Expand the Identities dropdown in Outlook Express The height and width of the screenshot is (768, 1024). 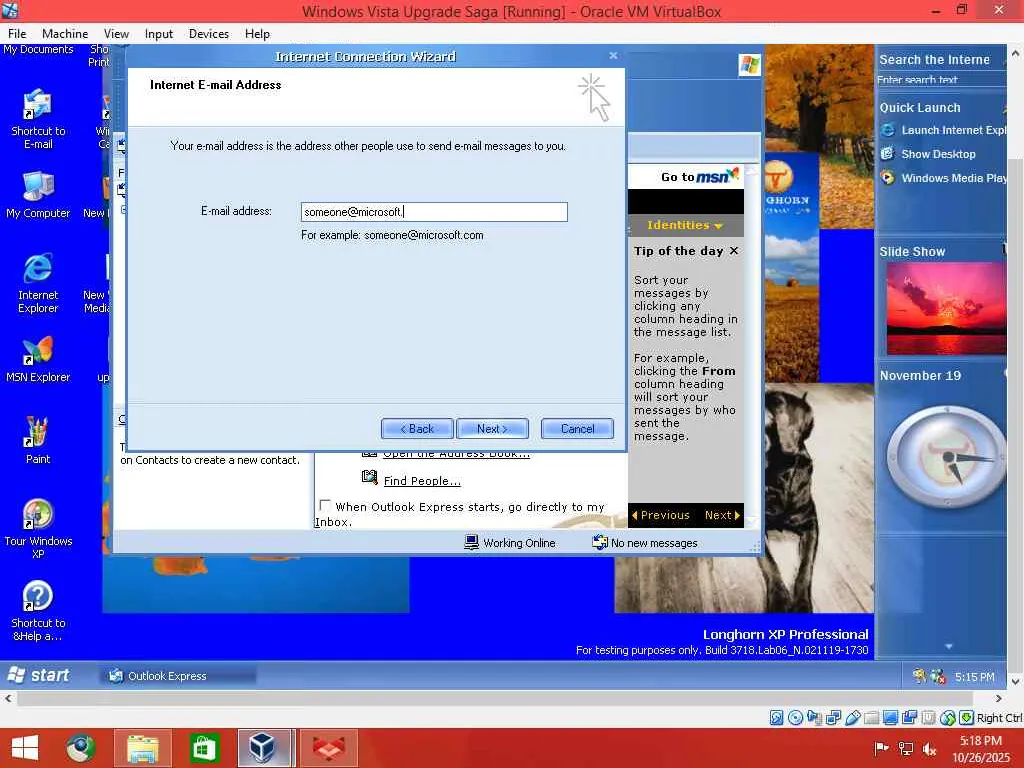[x=685, y=225]
